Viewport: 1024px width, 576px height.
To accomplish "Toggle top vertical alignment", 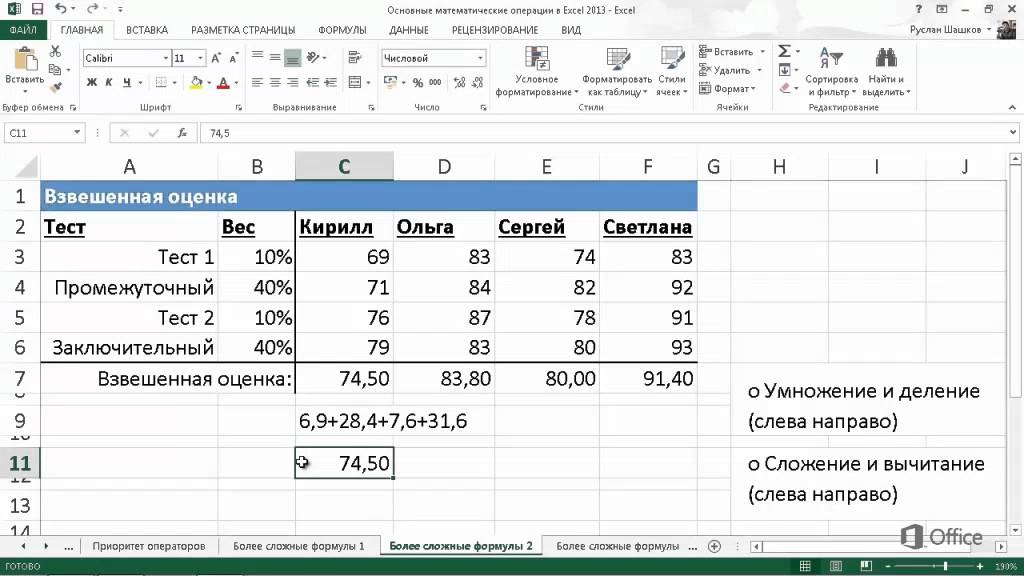I will [257, 57].
